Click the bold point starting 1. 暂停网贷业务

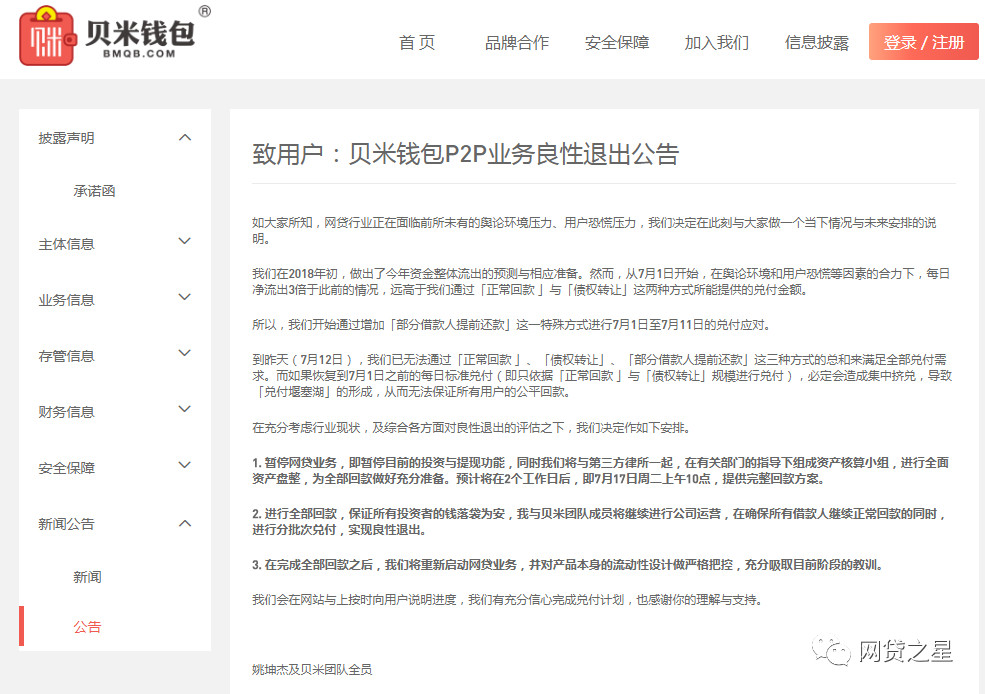(601, 470)
